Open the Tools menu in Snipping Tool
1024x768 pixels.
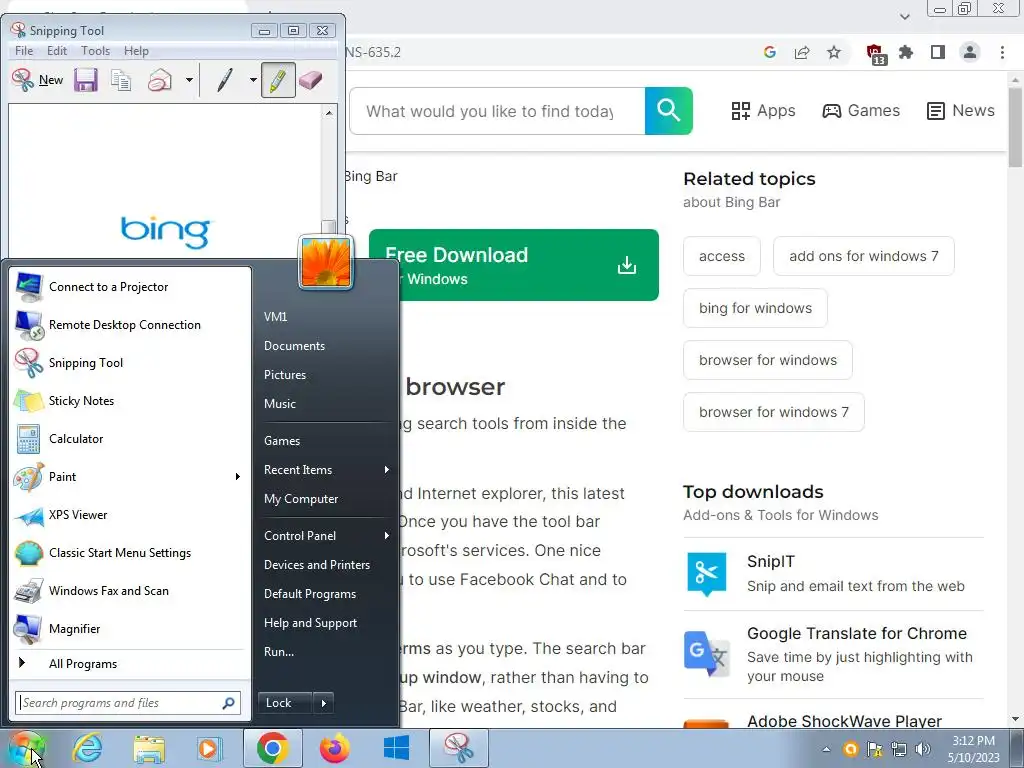pos(95,51)
